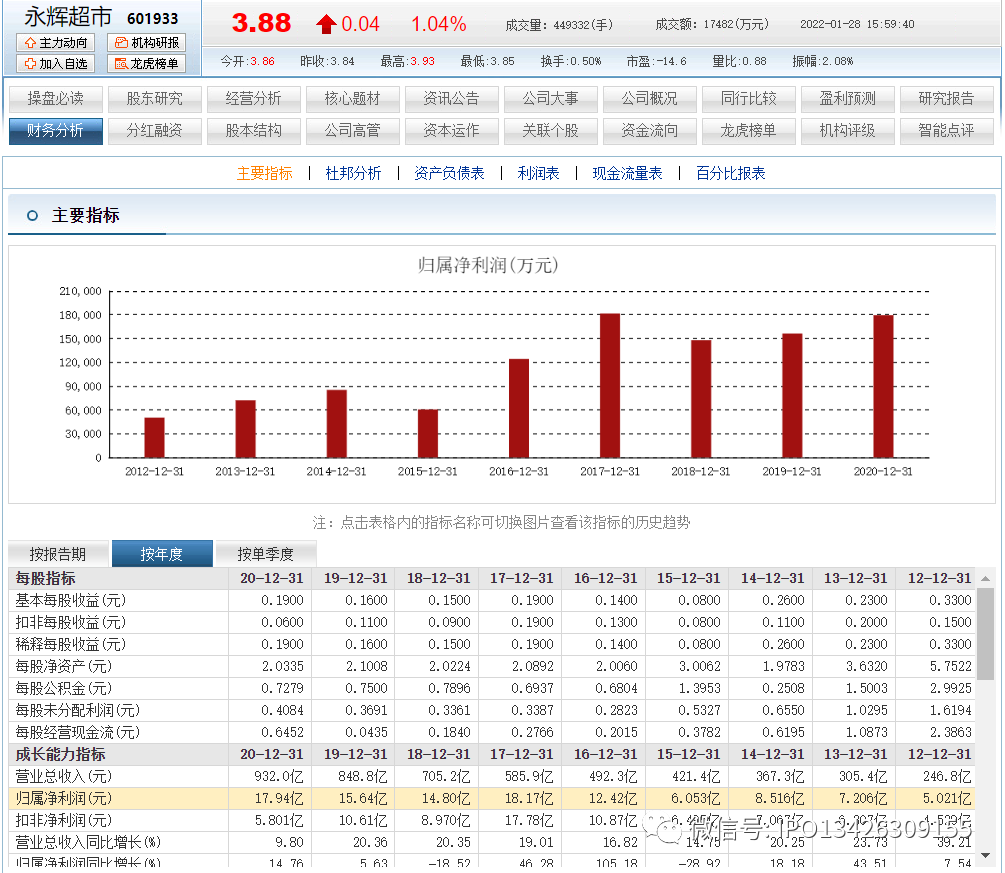Select 资本运作 tab
Screen dimensions: 1005x873
tap(452, 131)
